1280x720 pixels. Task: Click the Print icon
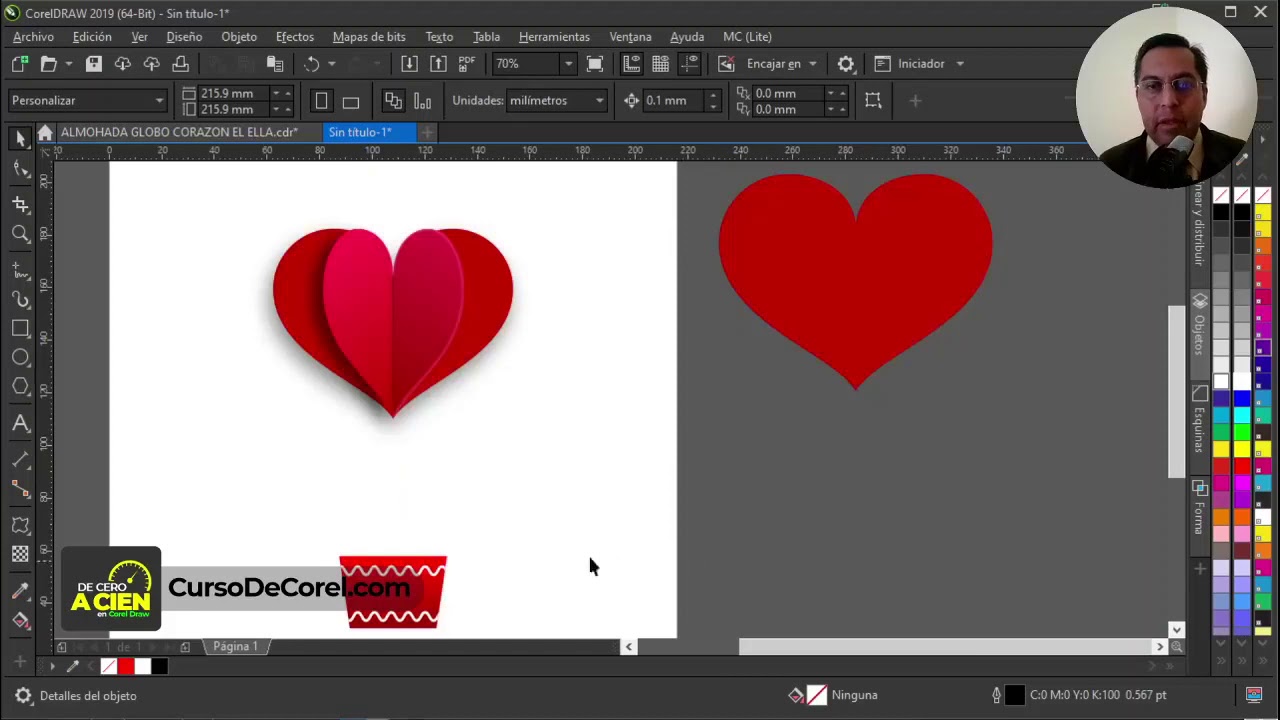(181, 64)
